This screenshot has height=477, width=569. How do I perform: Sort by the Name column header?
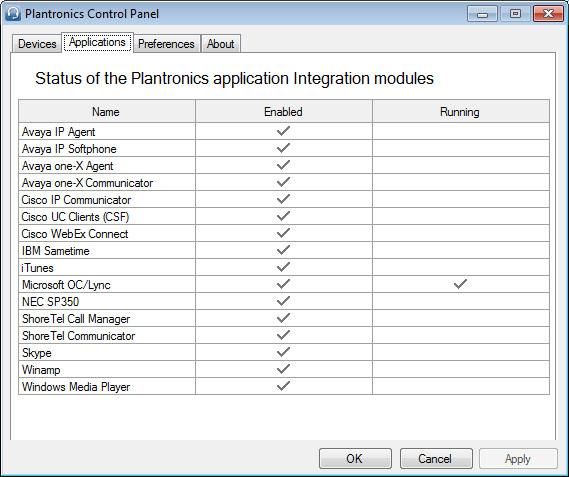107,111
